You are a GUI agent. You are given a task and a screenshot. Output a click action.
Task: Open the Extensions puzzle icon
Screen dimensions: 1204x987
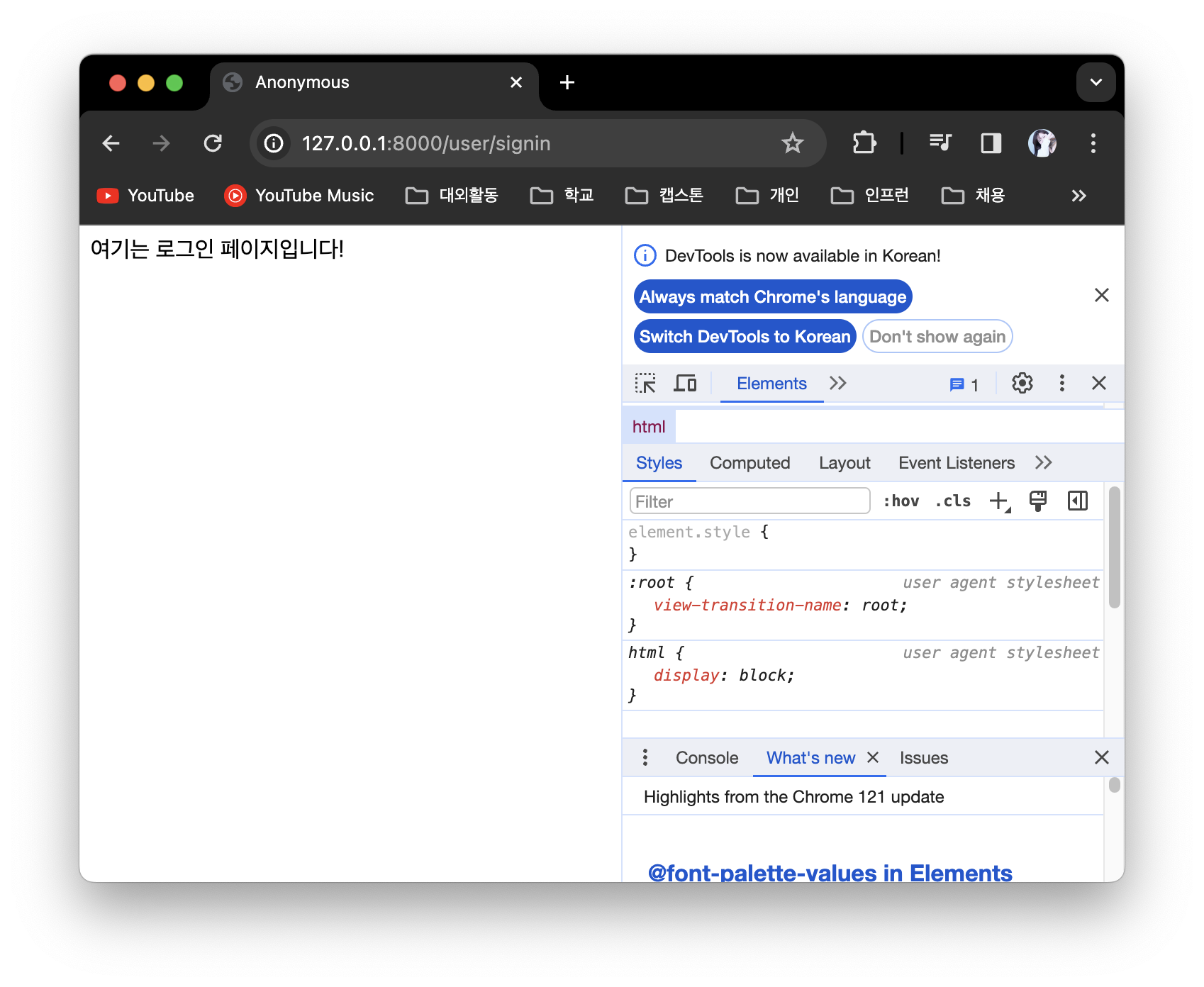tap(864, 144)
